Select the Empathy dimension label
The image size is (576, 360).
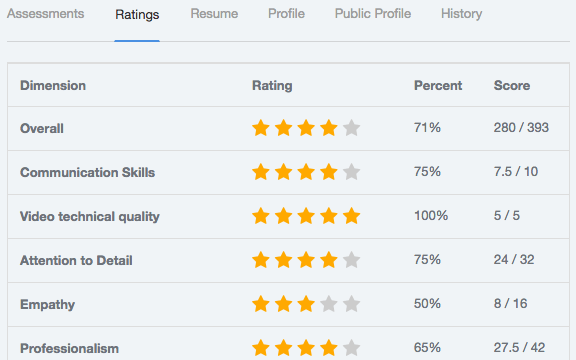coord(47,305)
